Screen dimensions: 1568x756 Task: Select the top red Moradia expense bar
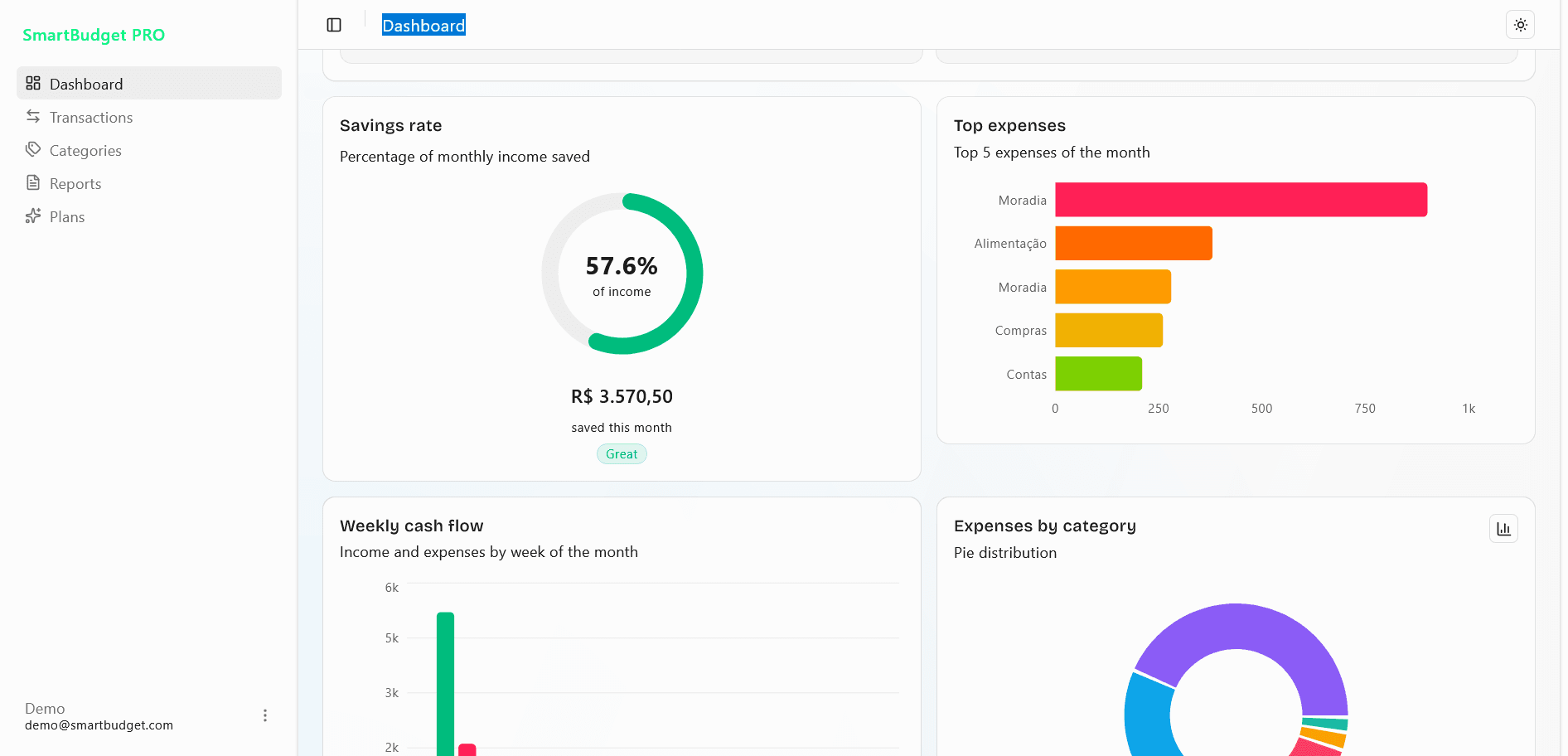pyautogui.click(x=1241, y=200)
